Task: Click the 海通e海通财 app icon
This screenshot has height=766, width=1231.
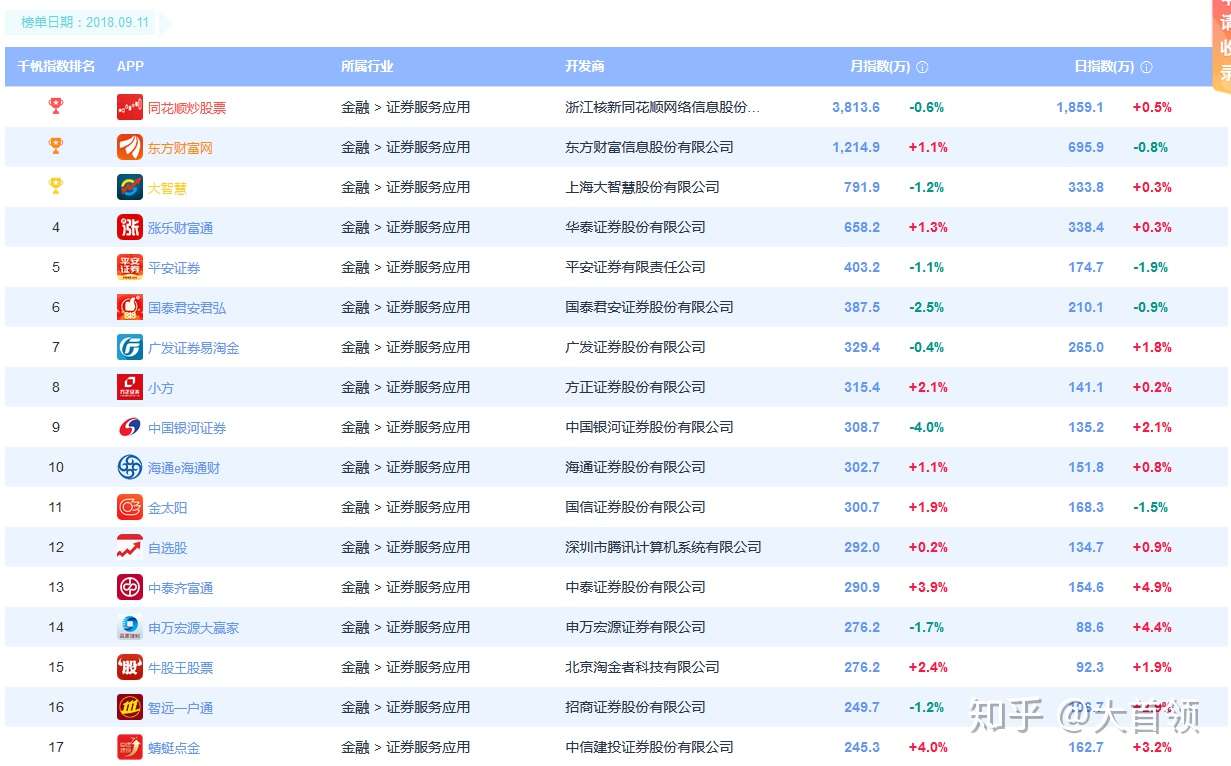Action: (x=130, y=467)
